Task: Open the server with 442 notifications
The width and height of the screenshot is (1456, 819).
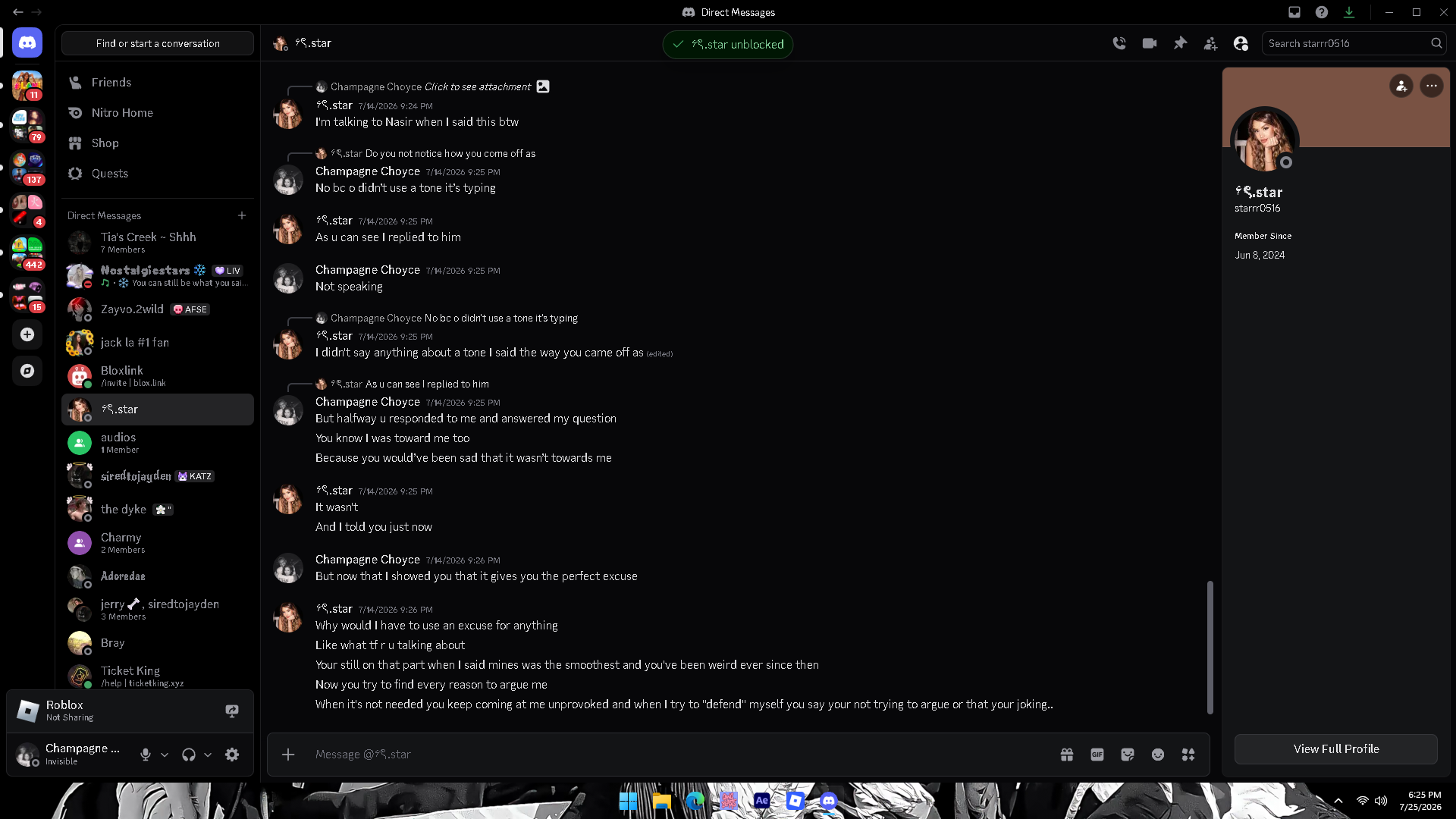Action: tap(27, 254)
